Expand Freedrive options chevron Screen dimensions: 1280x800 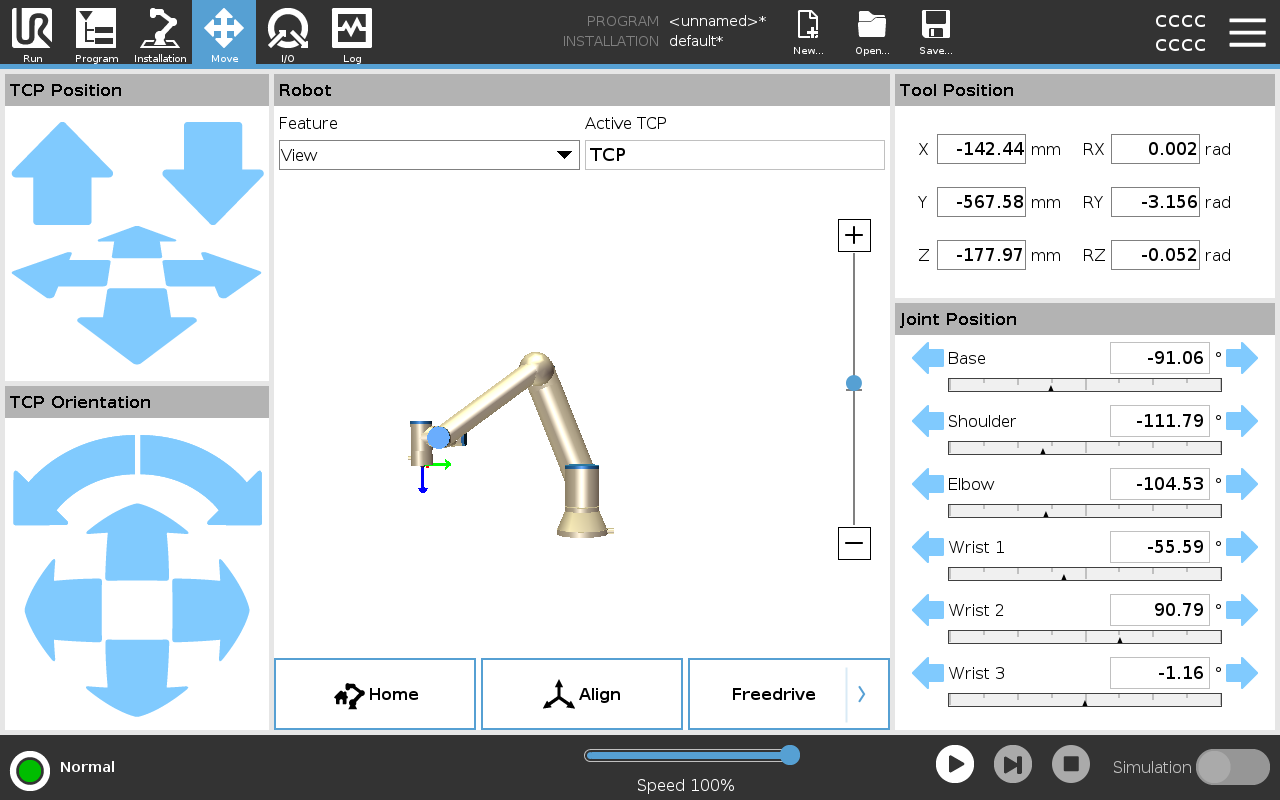862,694
